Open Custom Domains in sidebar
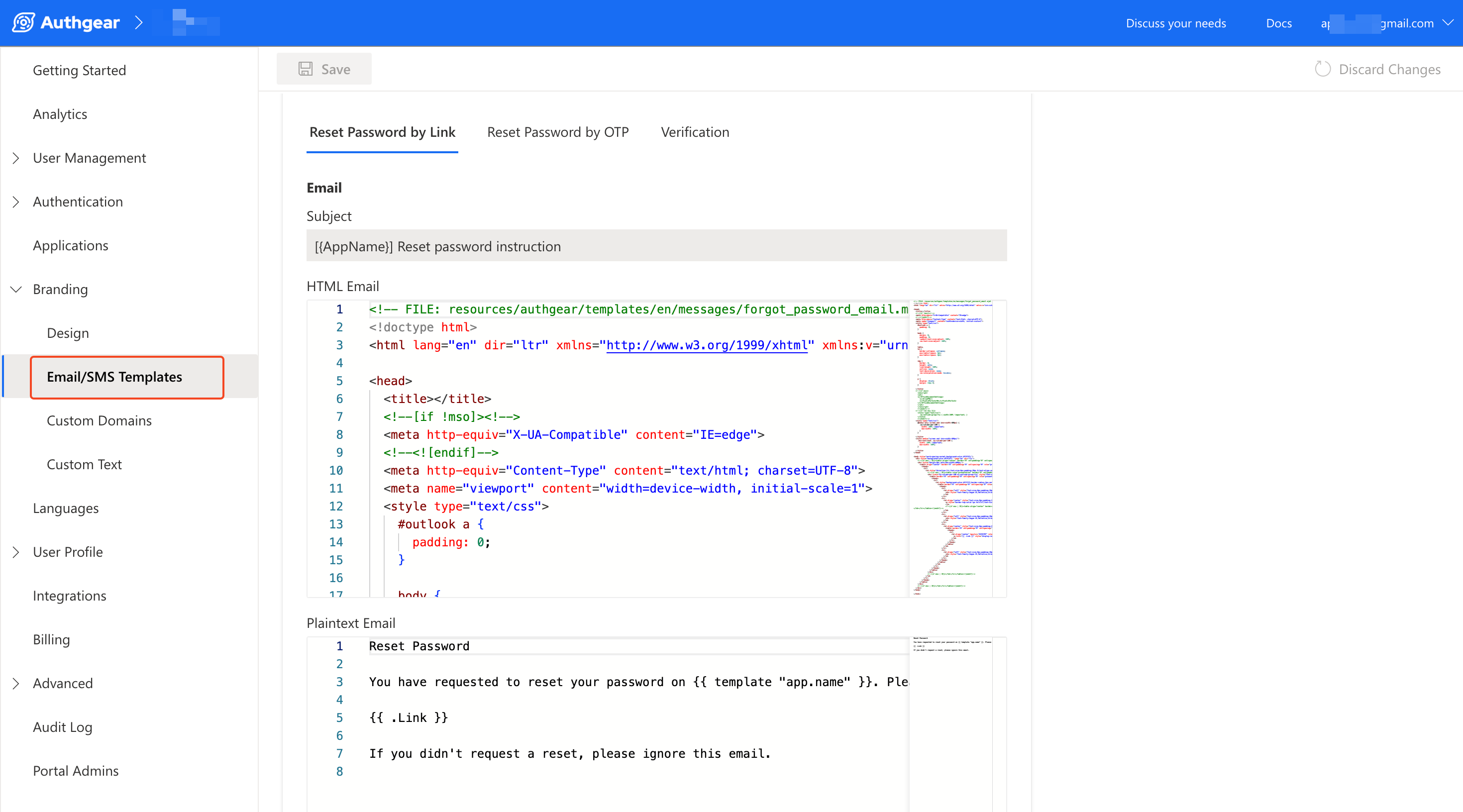Screen dimensions: 1463x812 [x=100, y=420]
